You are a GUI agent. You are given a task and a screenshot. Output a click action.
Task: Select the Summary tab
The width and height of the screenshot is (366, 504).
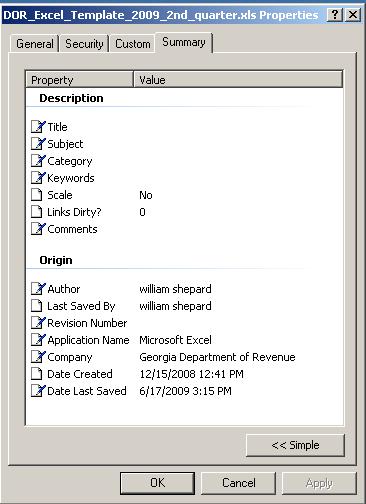184,42
